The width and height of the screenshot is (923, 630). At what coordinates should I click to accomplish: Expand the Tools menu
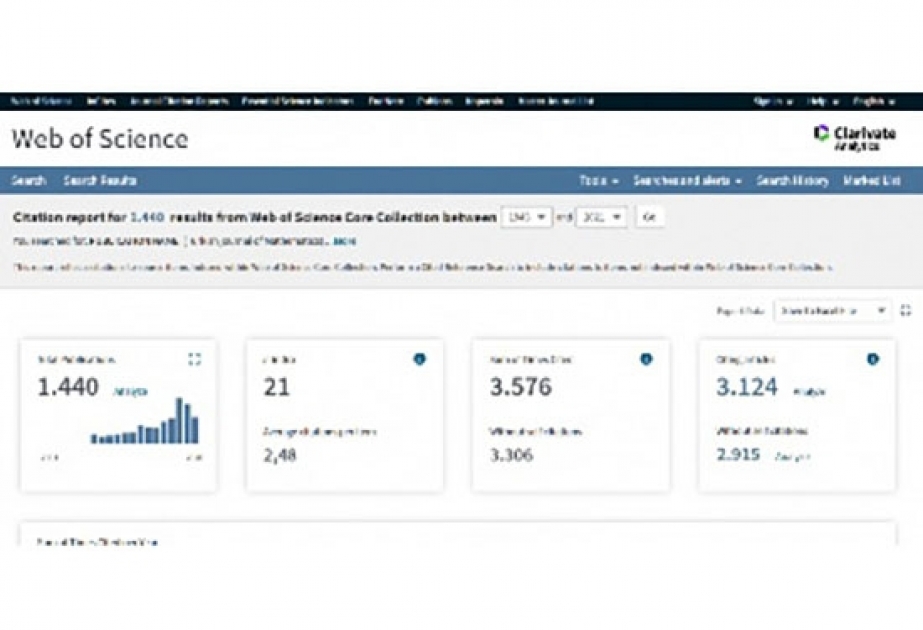coord(599,181)
